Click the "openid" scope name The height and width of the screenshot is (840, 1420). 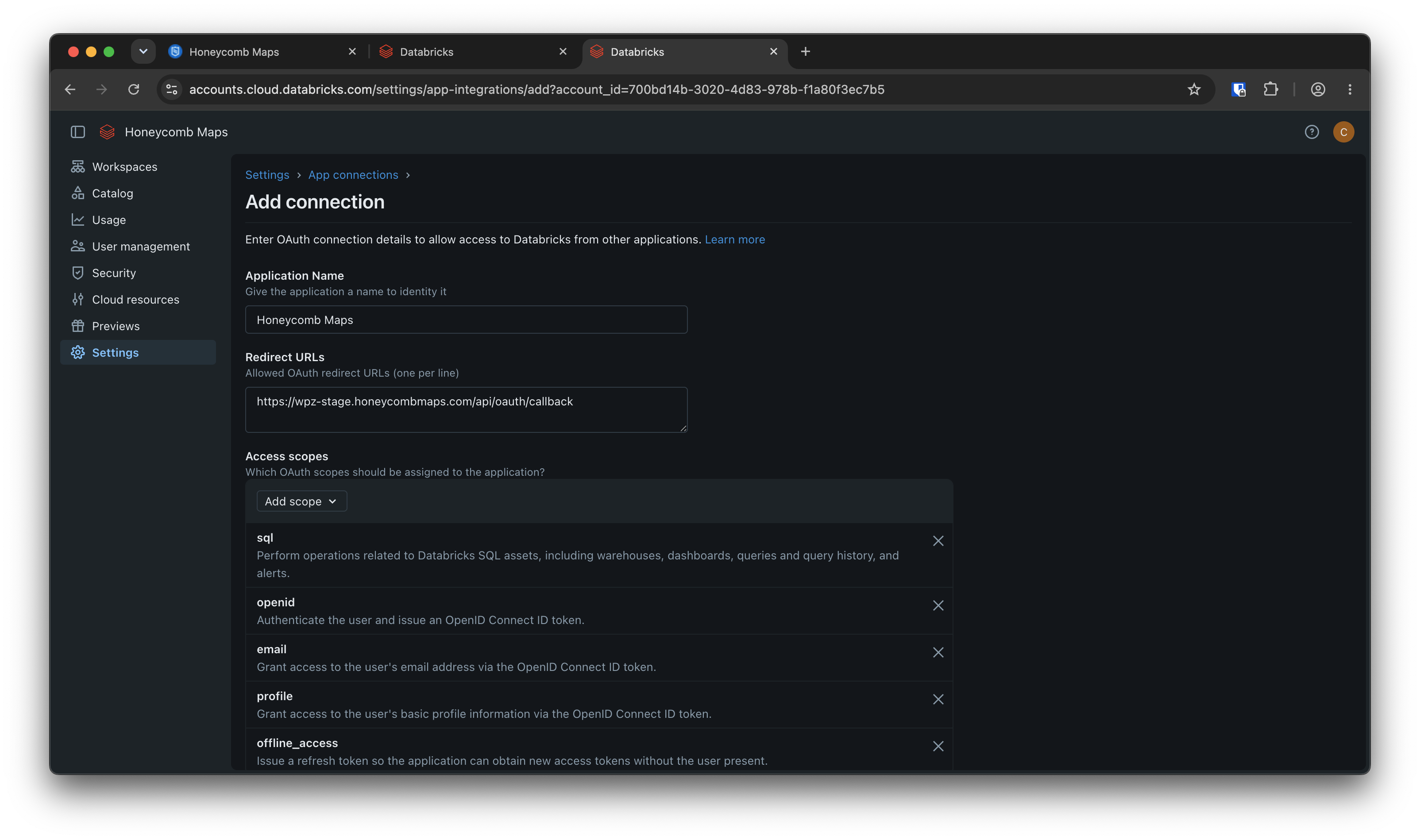pos(276,602)
